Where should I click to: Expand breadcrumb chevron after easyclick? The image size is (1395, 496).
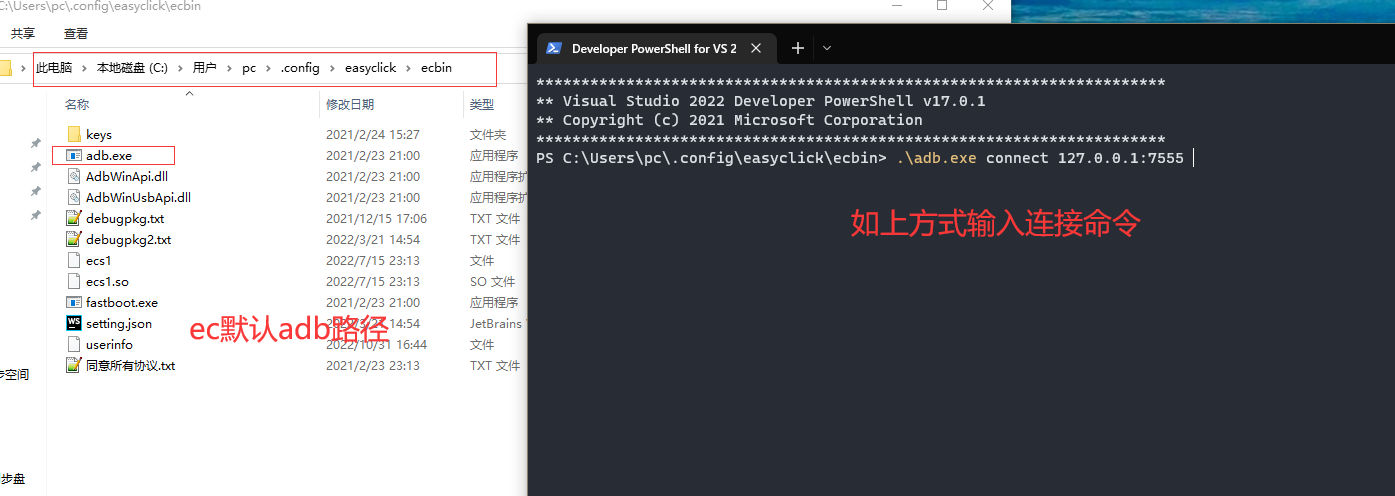[408, 68]
